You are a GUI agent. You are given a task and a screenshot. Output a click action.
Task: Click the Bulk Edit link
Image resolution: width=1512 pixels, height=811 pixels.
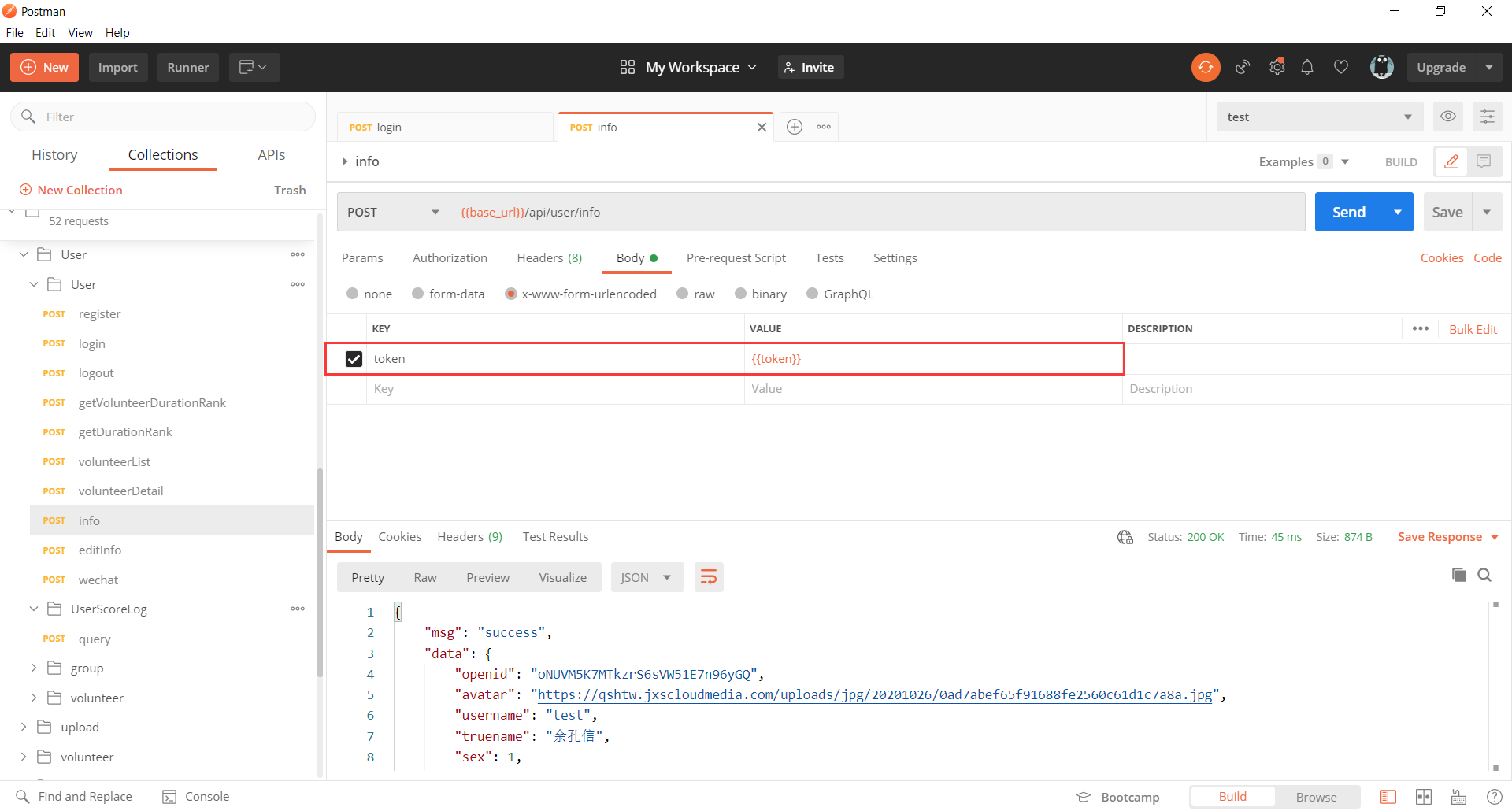click(1473, 329)
